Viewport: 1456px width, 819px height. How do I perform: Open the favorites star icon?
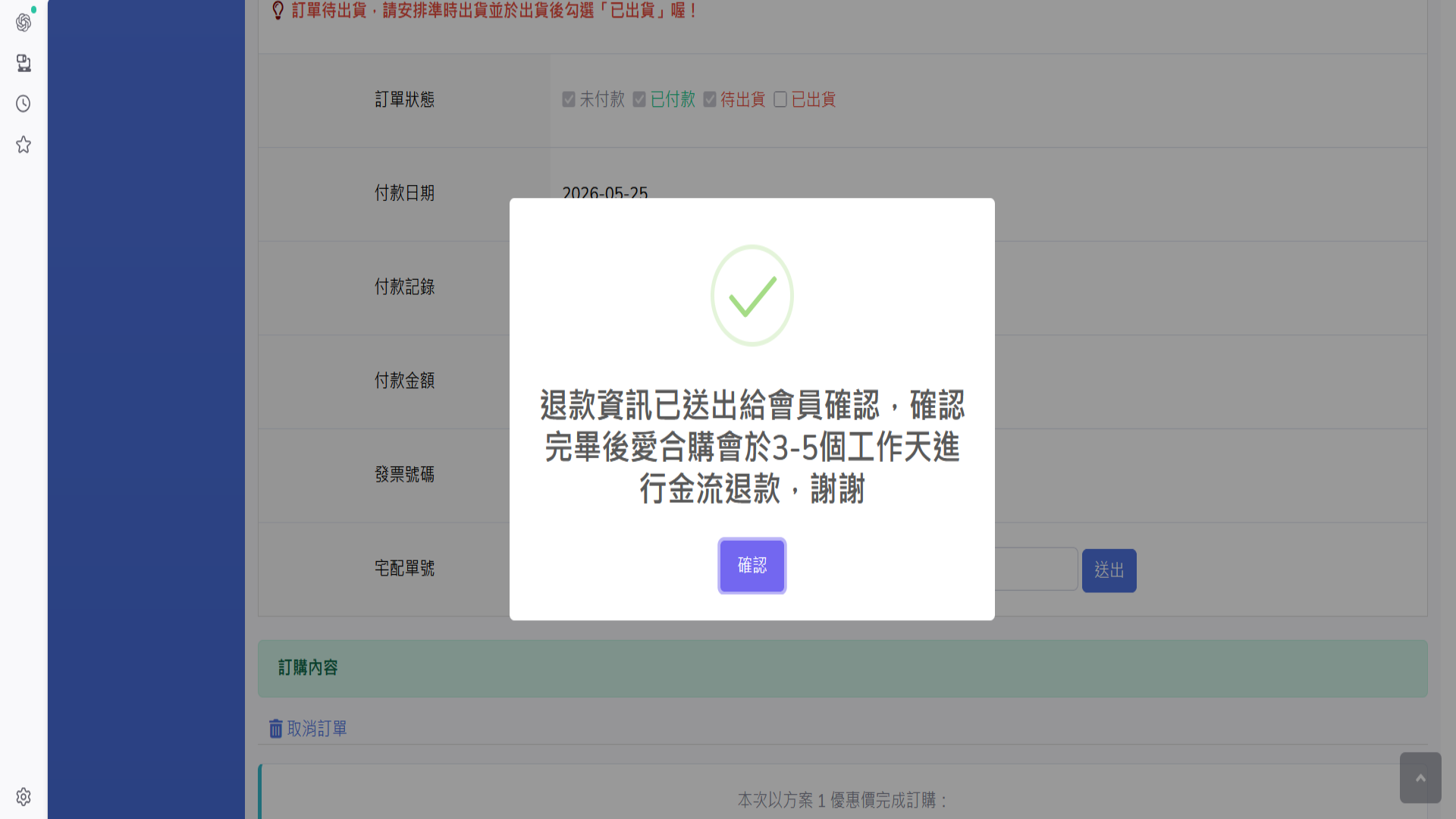tap(24, 145)
